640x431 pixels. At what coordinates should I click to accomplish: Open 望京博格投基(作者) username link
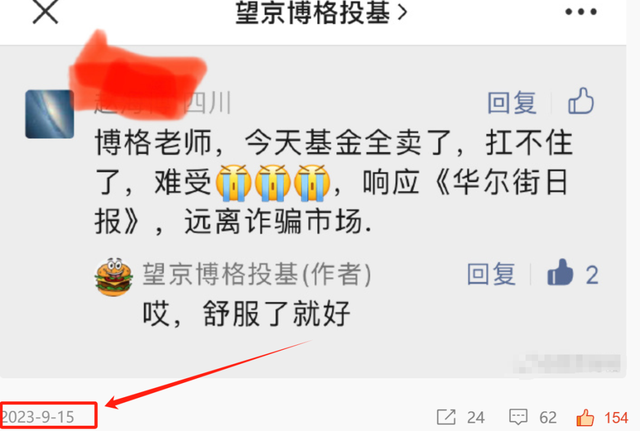[257, 274]
